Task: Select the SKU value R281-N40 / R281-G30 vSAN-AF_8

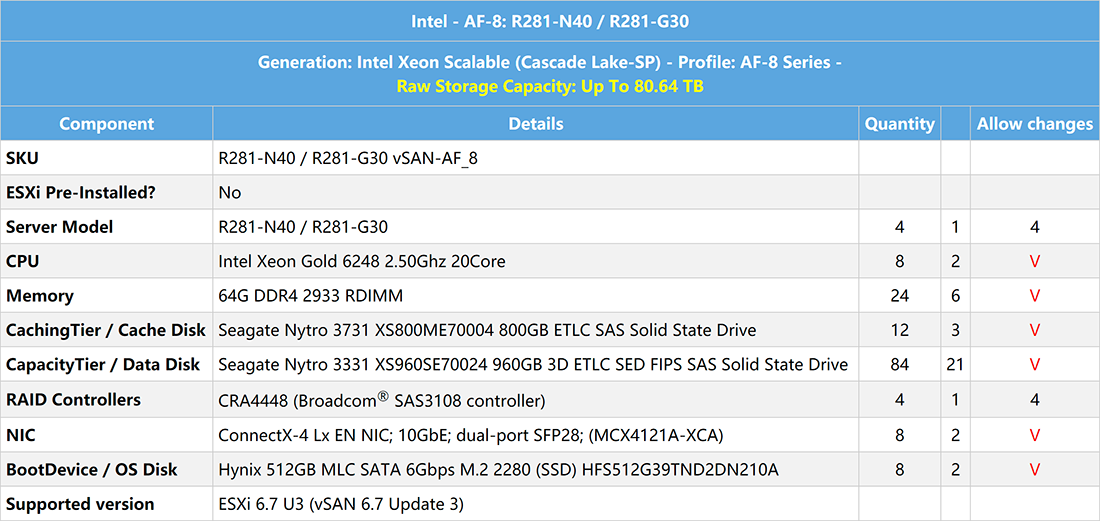Action: pyautogui.click(x=349, y=158)
